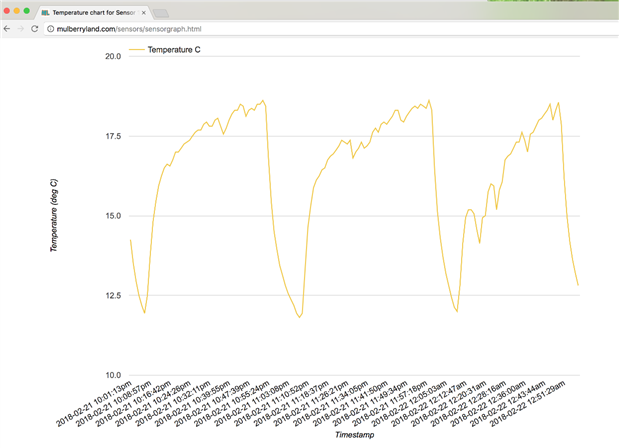This screenshot has height=448, width=619.
Task: Click the mulberryland.com URL address field
Action: pyautogui.click(x=331, y=29)
